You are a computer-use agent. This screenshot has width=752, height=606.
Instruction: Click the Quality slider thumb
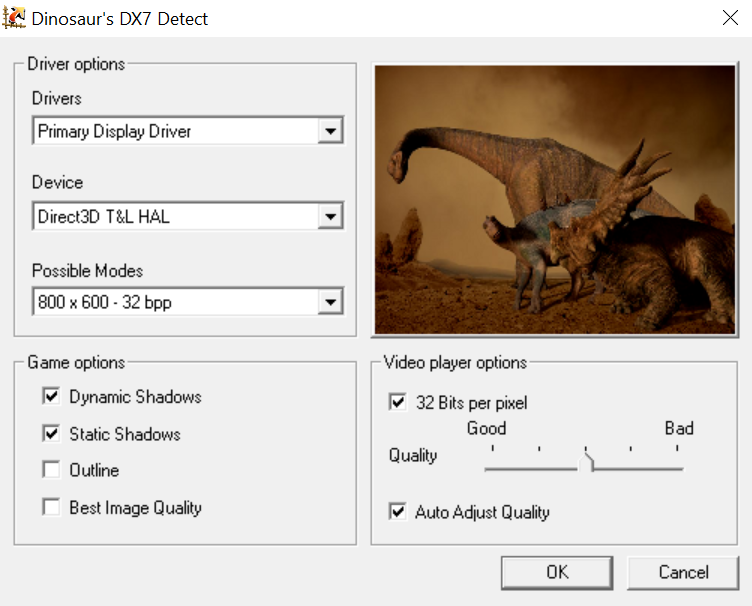coord(586,462)
